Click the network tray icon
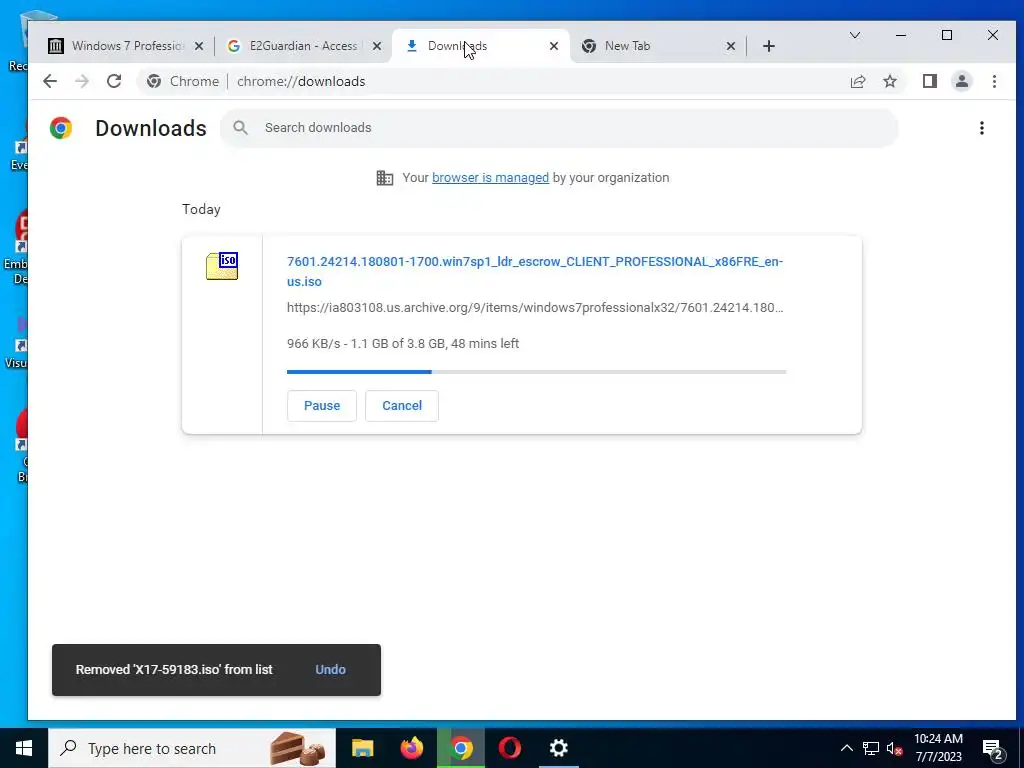The width and height of the screenshot is (1024, 768). click(871, 748)
